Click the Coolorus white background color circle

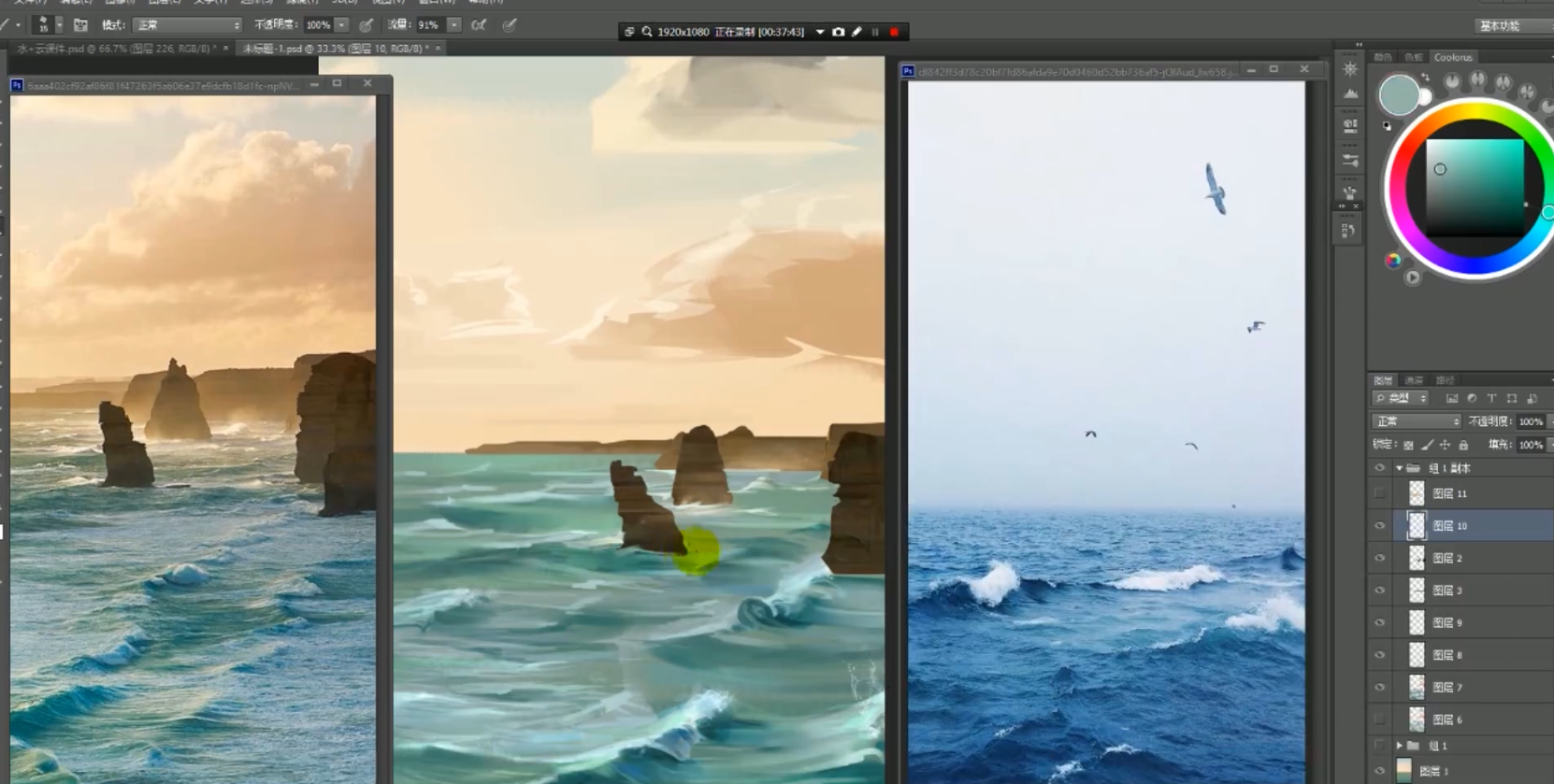pyautogui.click(x=1425, y=96)
